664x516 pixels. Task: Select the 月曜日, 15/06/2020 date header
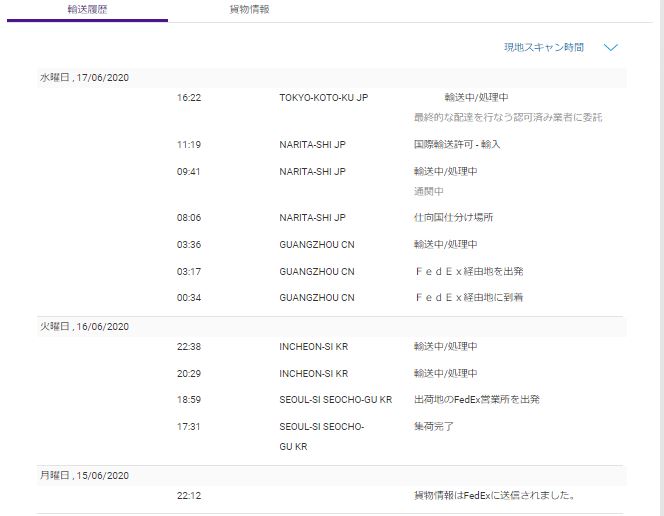point(84,476)
